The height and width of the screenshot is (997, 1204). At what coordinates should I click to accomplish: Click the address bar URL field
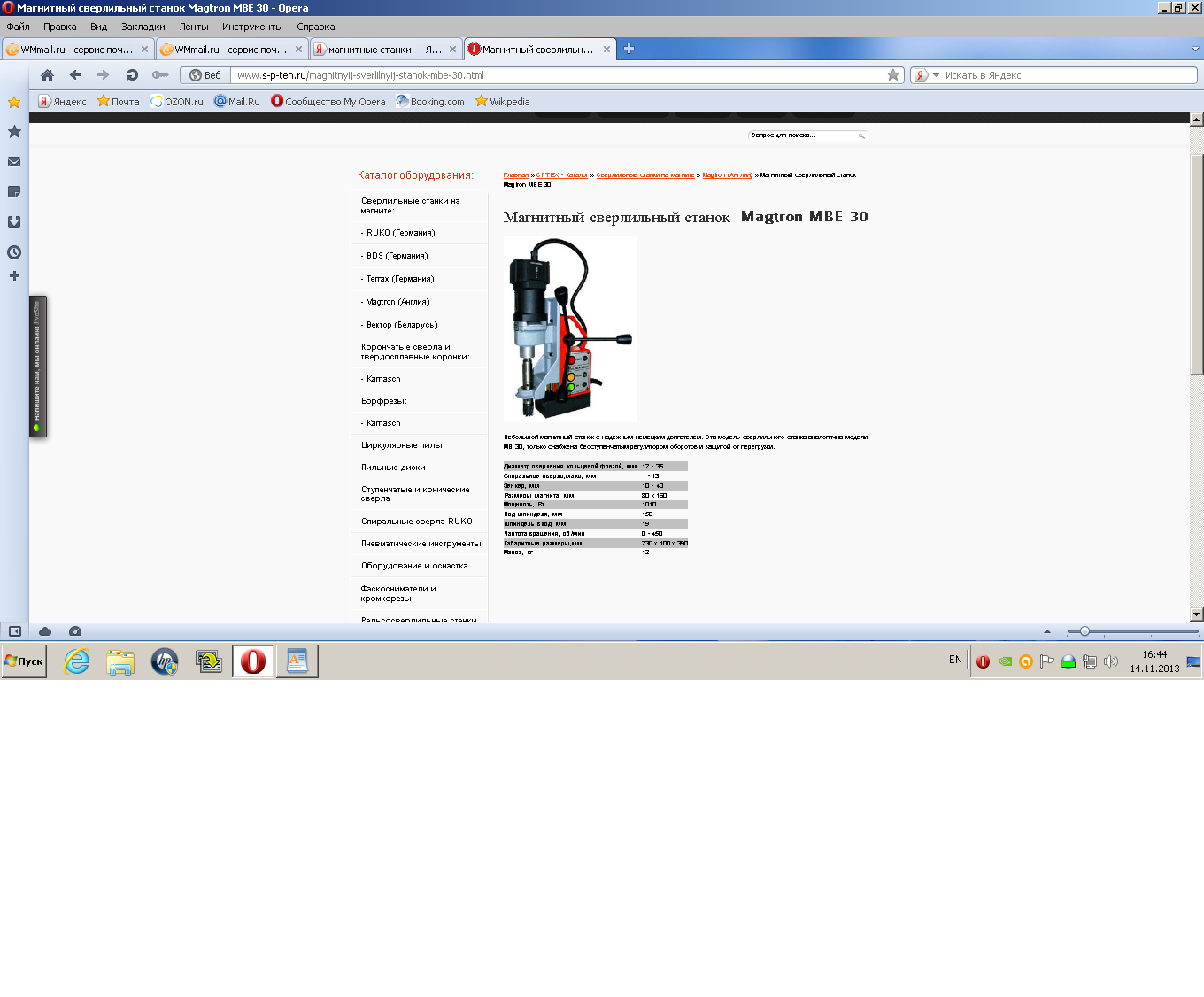pyautogui.click(x=558, y=75)
